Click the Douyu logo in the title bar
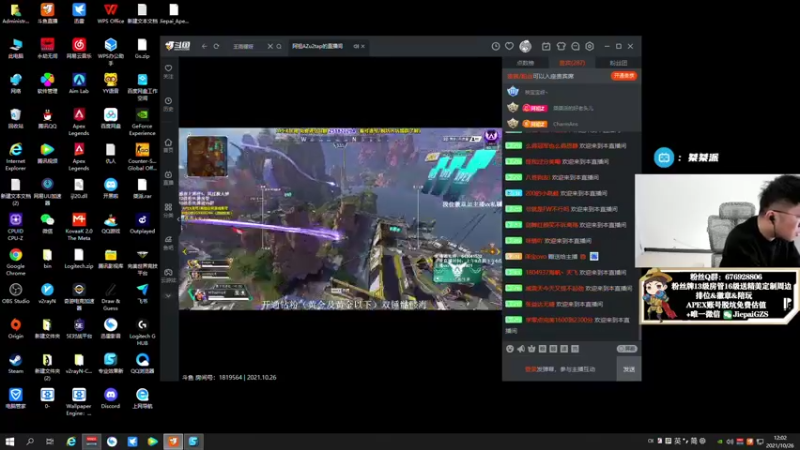The image size is (800, 450). point(178,46)
